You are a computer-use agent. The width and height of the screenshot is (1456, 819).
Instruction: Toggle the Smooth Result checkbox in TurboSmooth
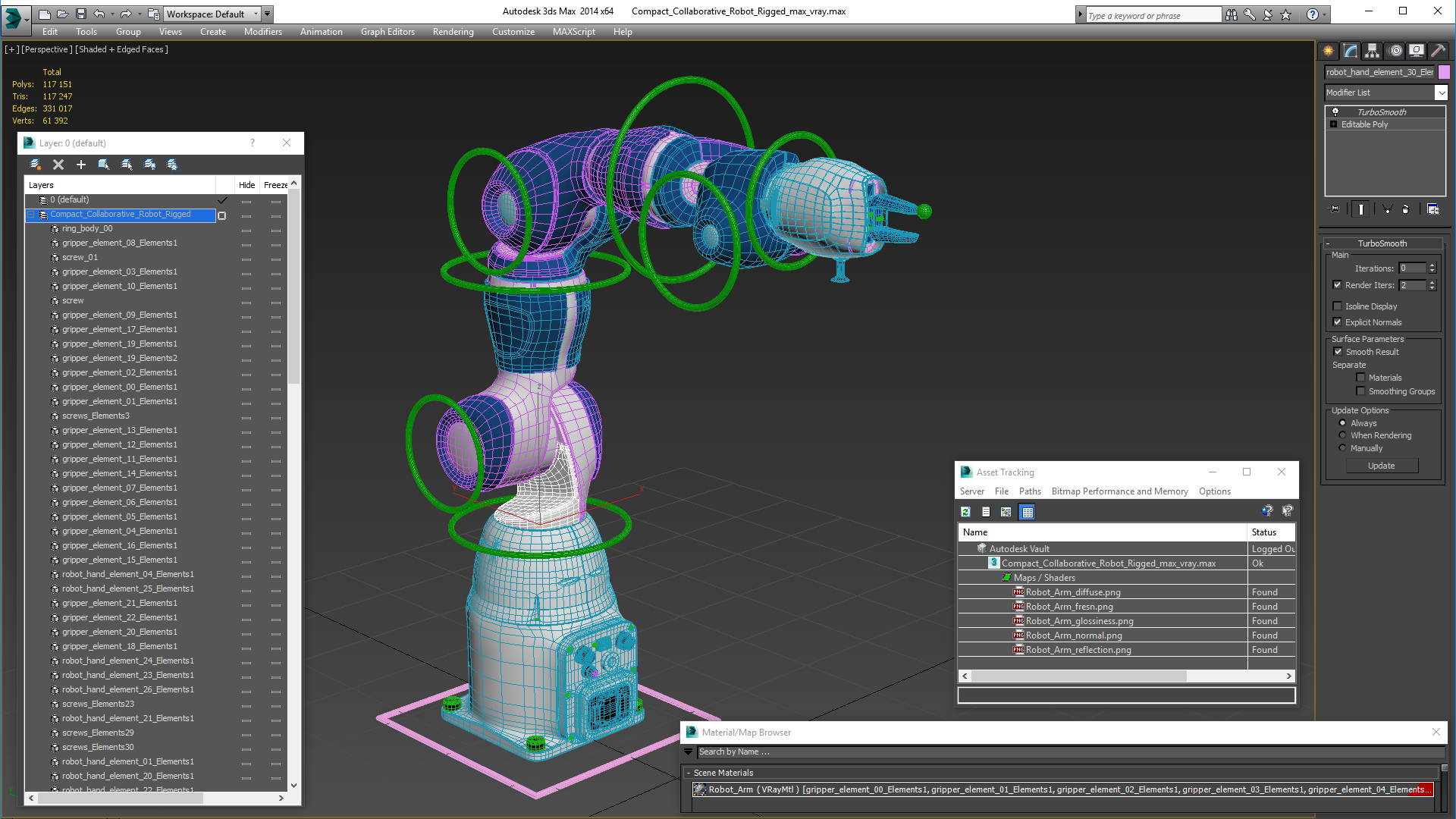1338,351
